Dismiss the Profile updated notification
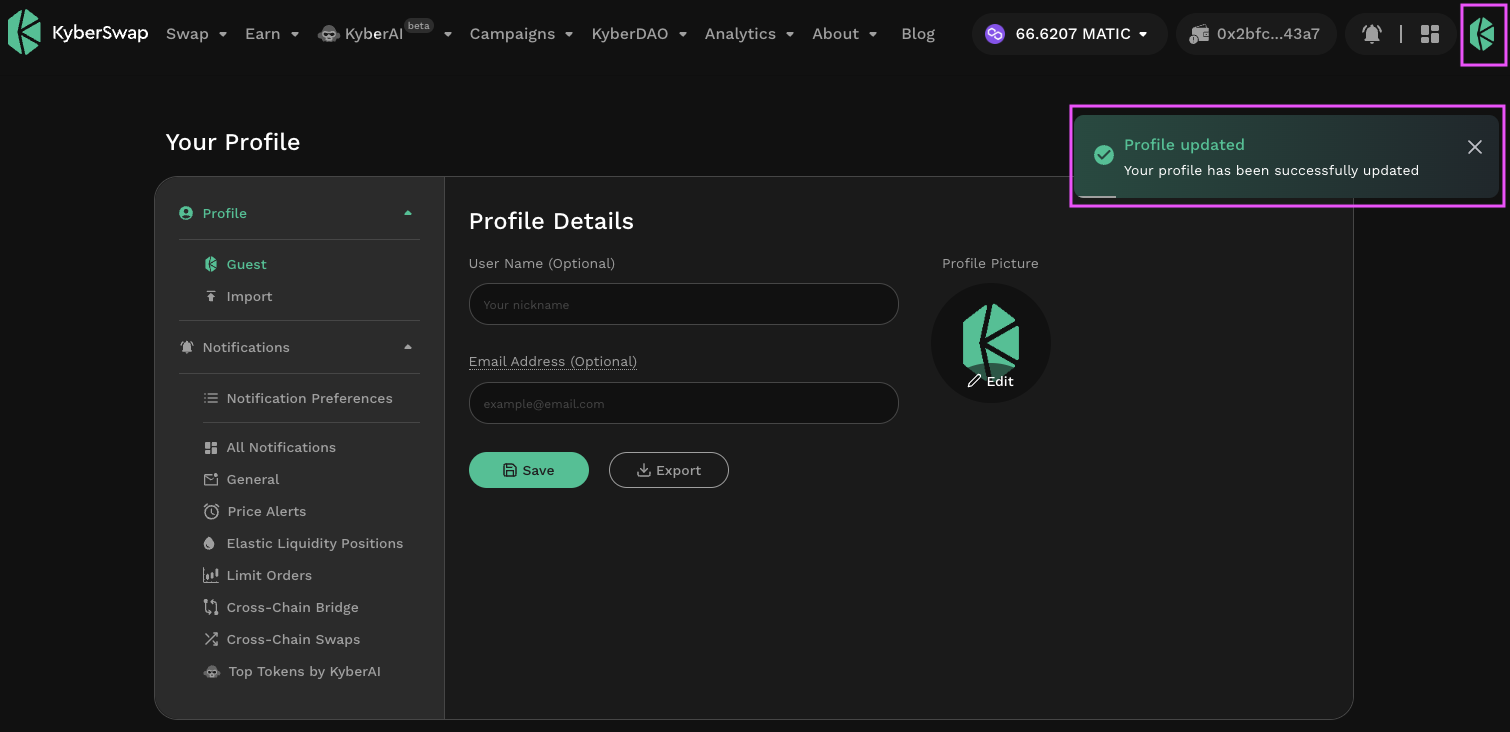1510x732 pixels. 1474,147
